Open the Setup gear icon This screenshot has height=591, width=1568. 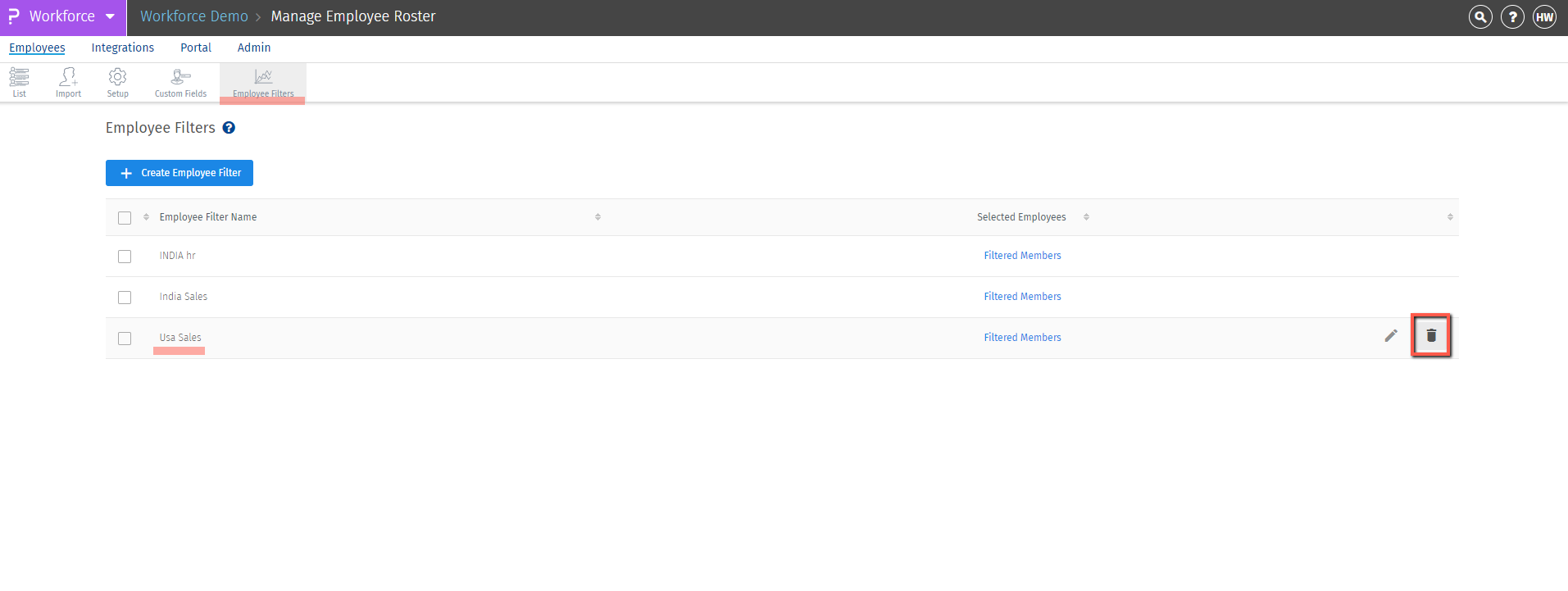coord(117,82)
